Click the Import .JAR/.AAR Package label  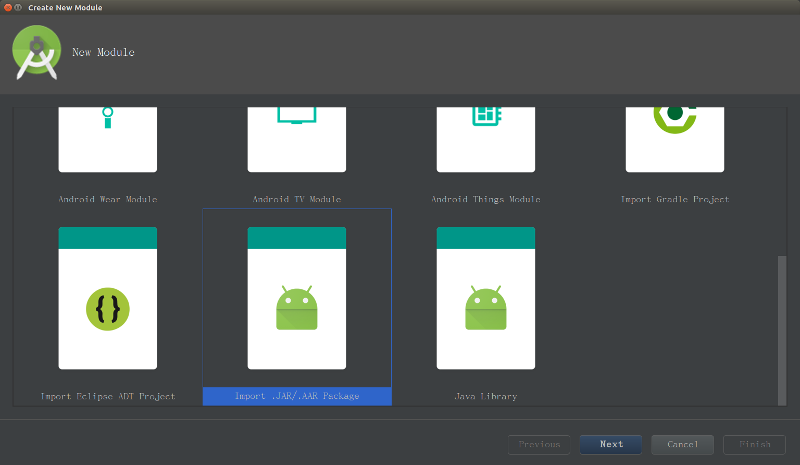pos(297,396)
